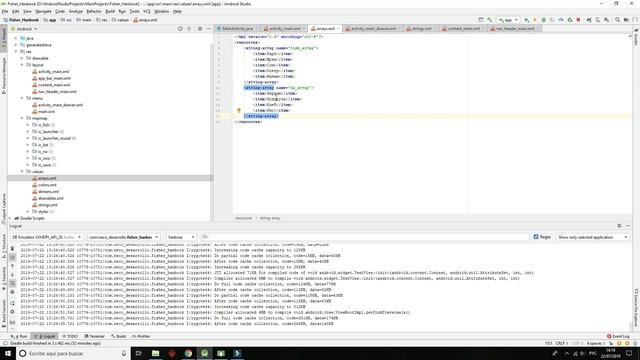The width and height of the screenshot is (640, 360).
Task: Collapse the layout folder
Action: point(22,65)
